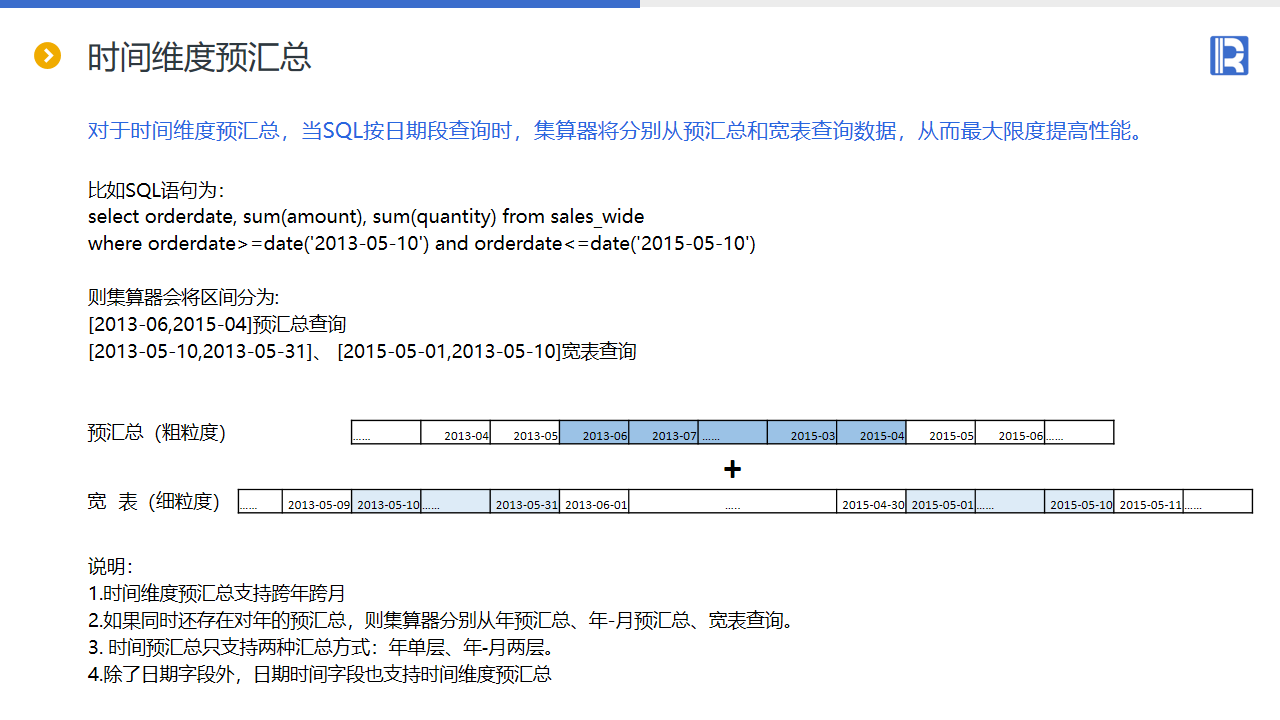Click the row label 预汇总（粗粒度）
Image resolution: width=1280 pixels, height=720 pixels.
[157, 433]
